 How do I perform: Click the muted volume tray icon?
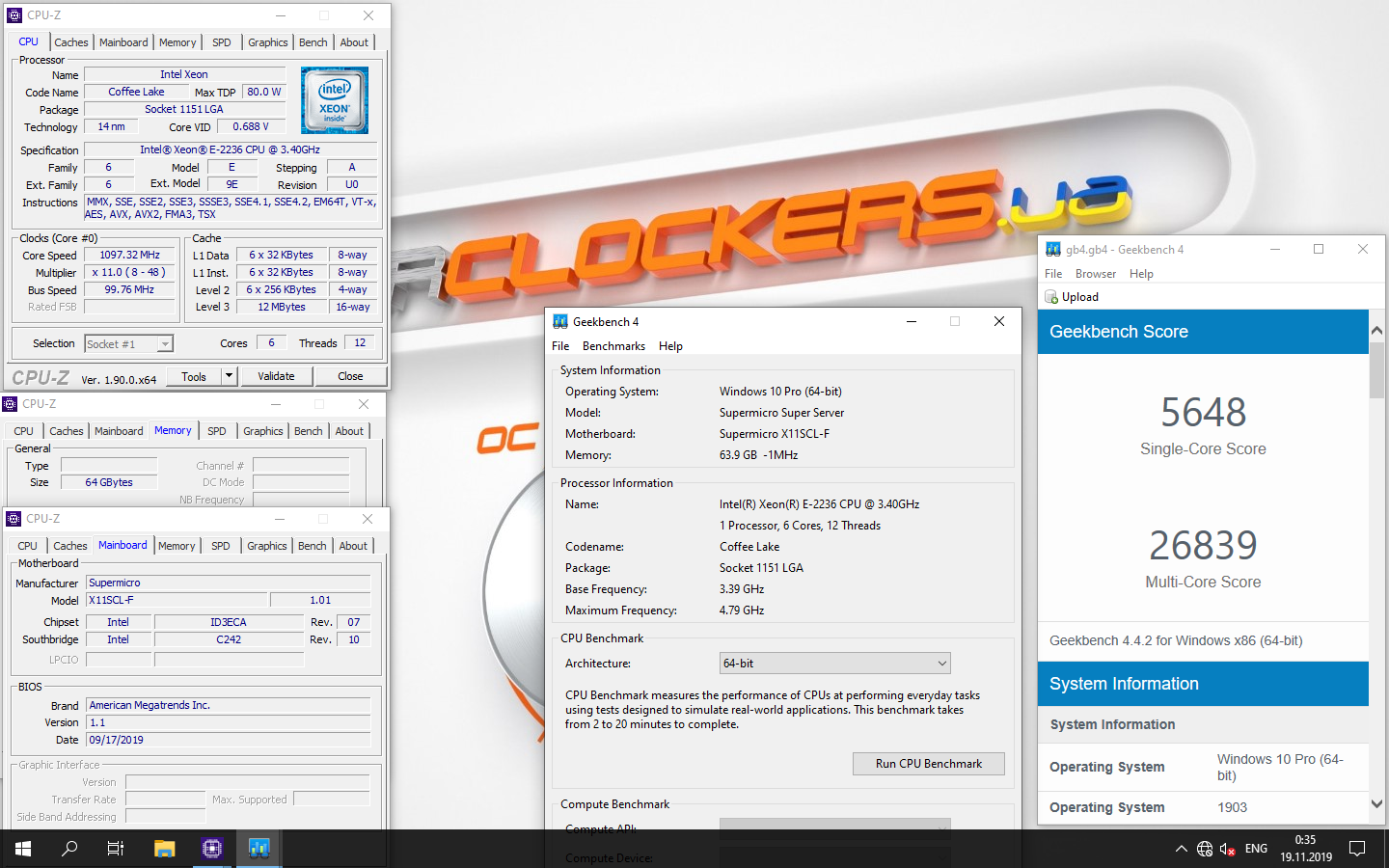(x=1228, y=849)
